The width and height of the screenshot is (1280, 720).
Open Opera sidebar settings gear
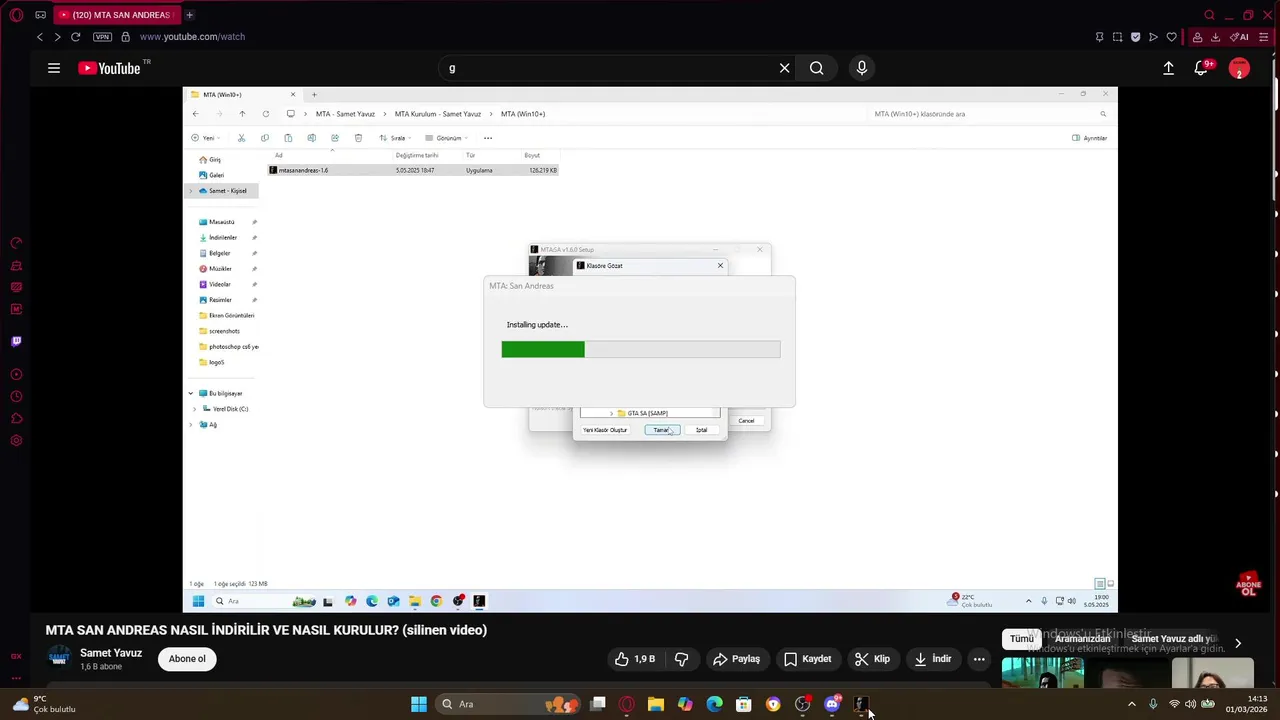(x=16, y=441)
